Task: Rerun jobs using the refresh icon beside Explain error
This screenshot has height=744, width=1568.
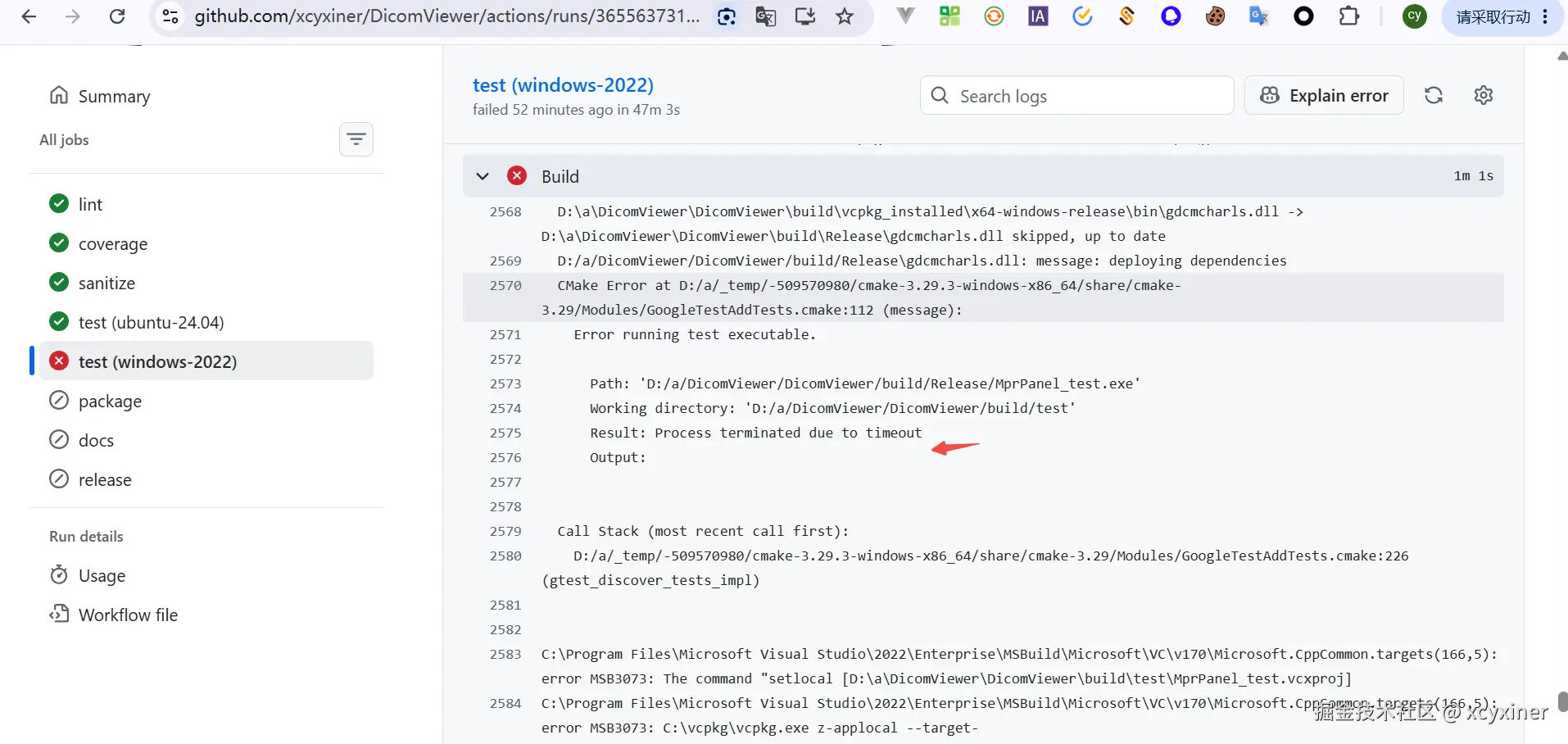Action: pos(1434,96)
